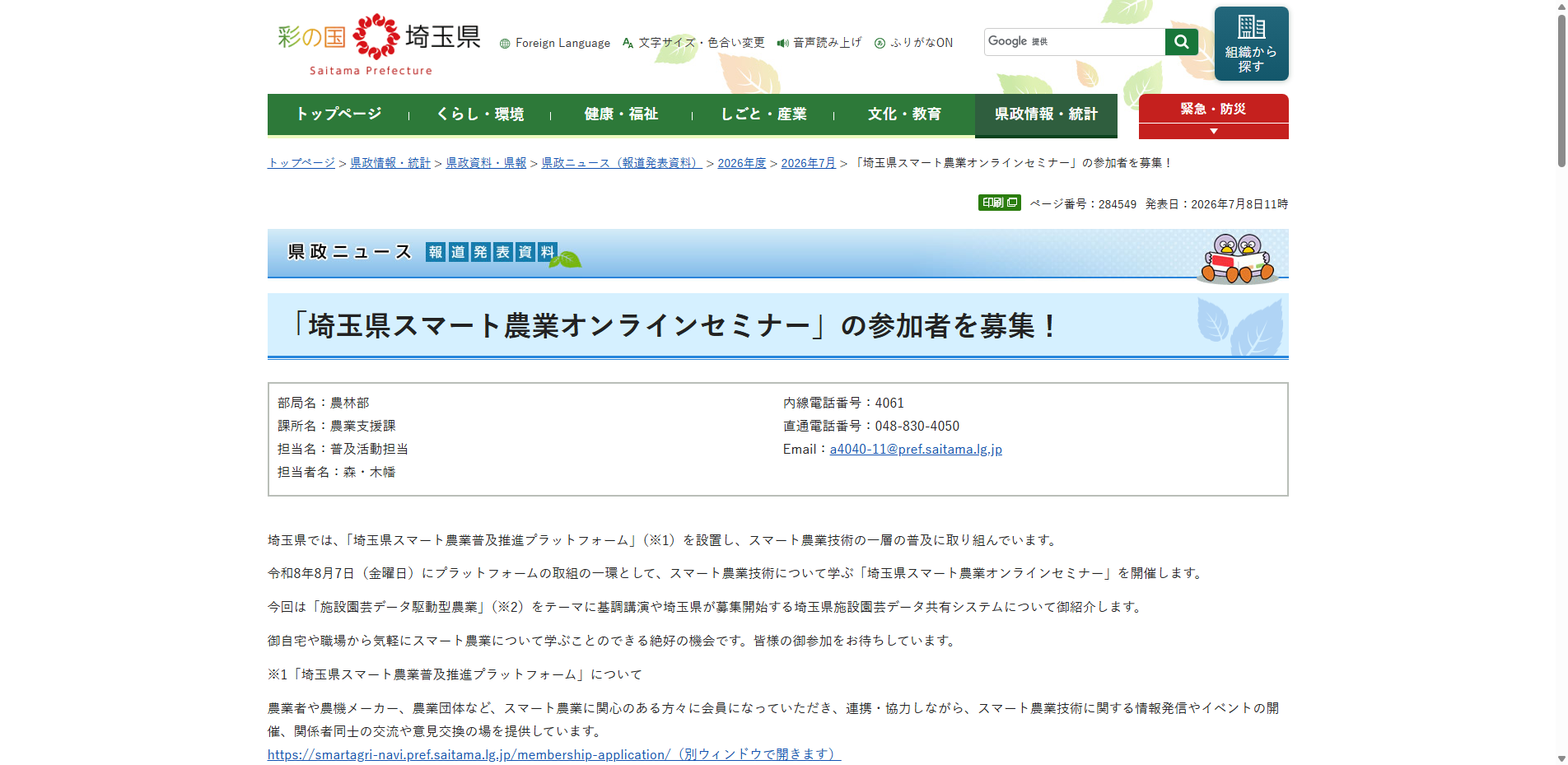Open the smartagri-navi membership-application link
This screenshot has height=765, width=1568.
554,754
